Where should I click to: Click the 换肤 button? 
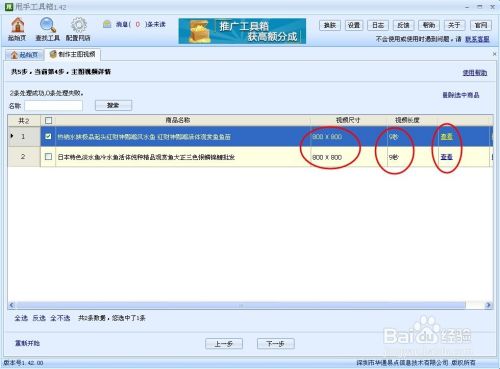330,25
